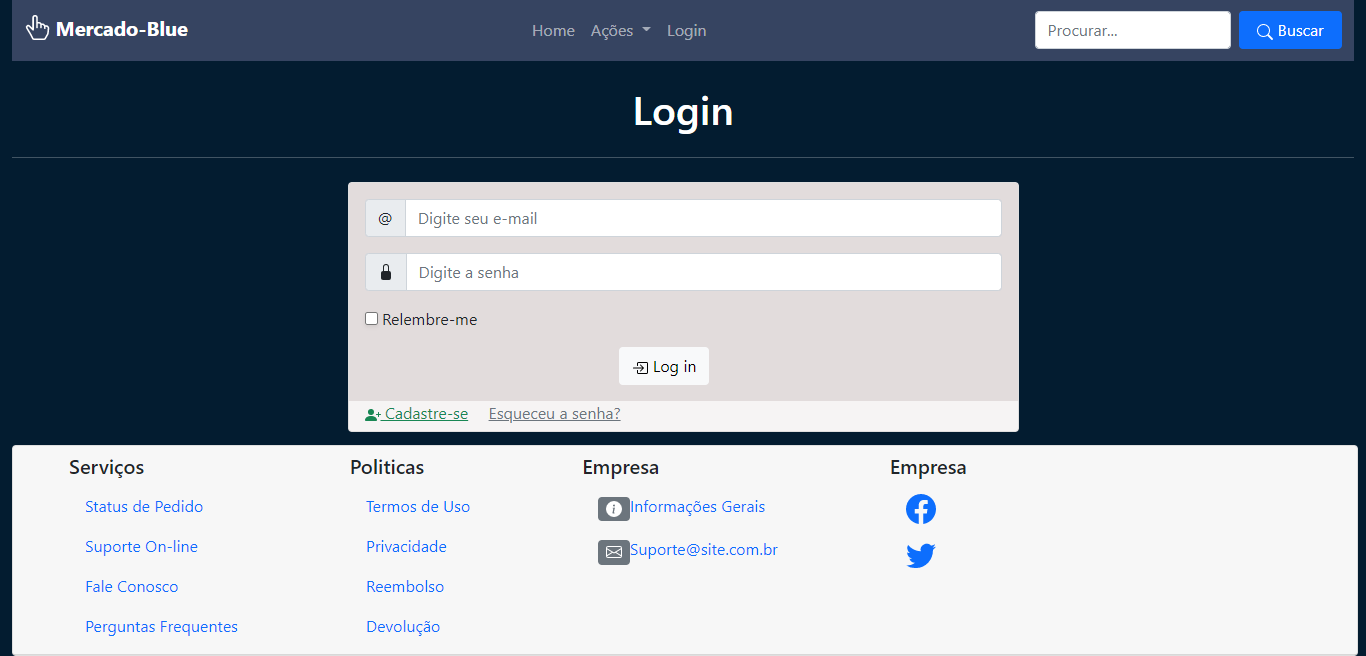Open the Termos de Uso page
This screenshot has height=656, width=1366.
click(x=418, y=507)
